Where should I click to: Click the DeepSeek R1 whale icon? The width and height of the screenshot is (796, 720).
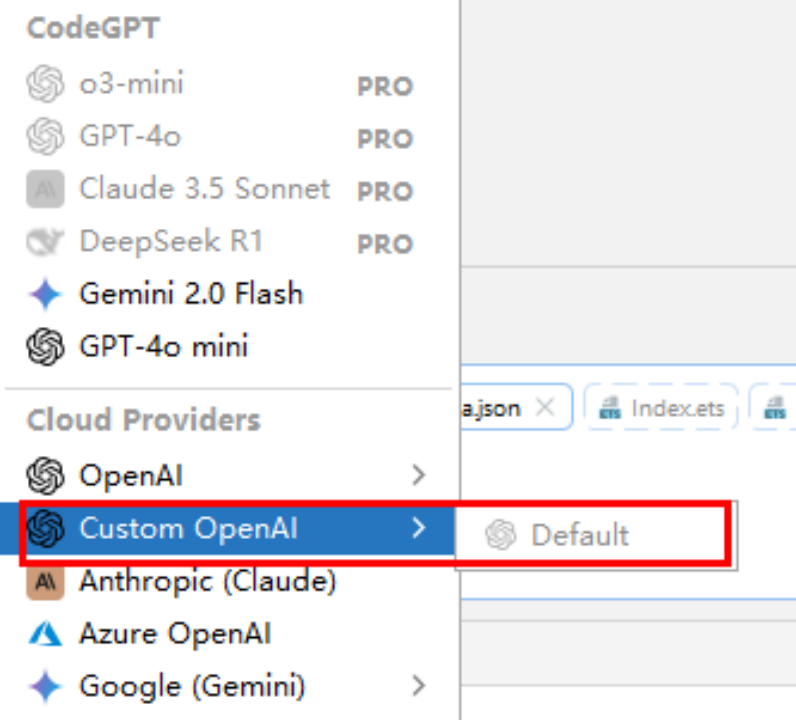[45, 242]
